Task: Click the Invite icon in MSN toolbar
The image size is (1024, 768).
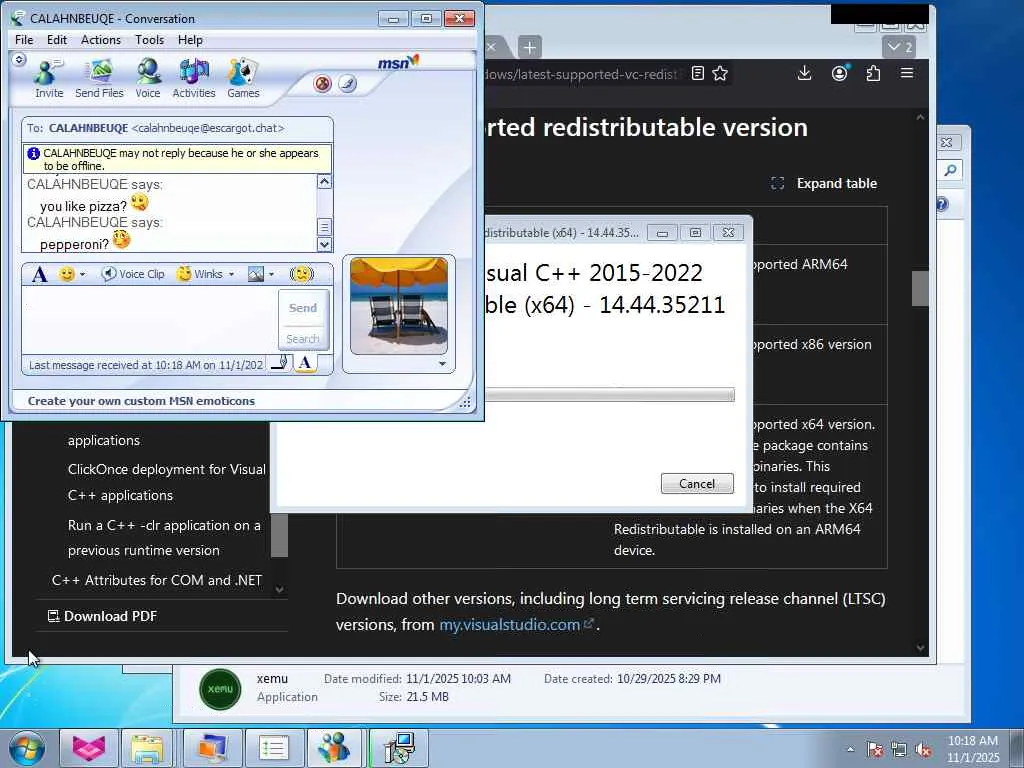Action: pos(49,78)
